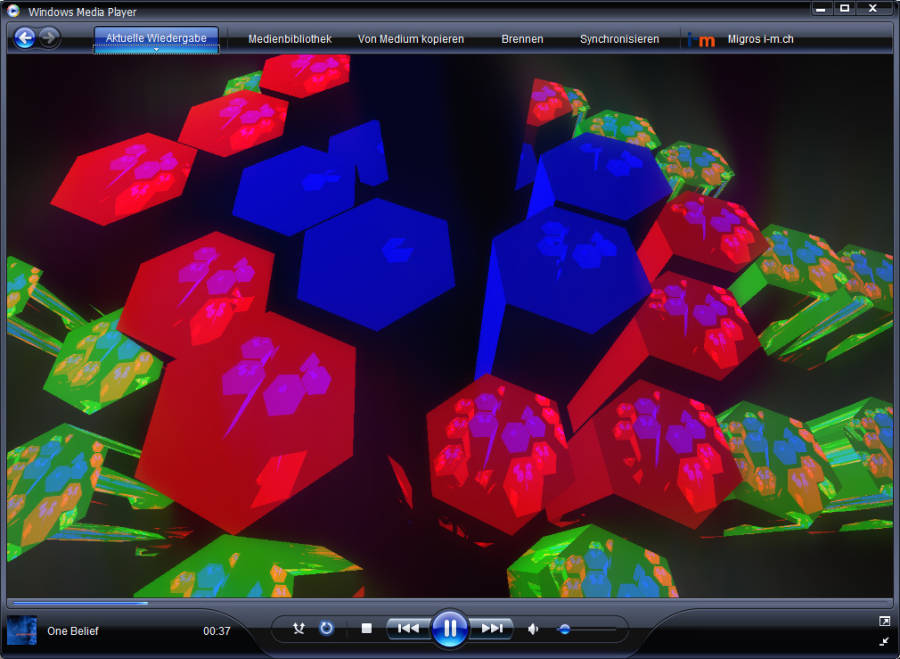Screen dimensions: 900x659
Task: Skip to the next track
Action: coord(492,629)
